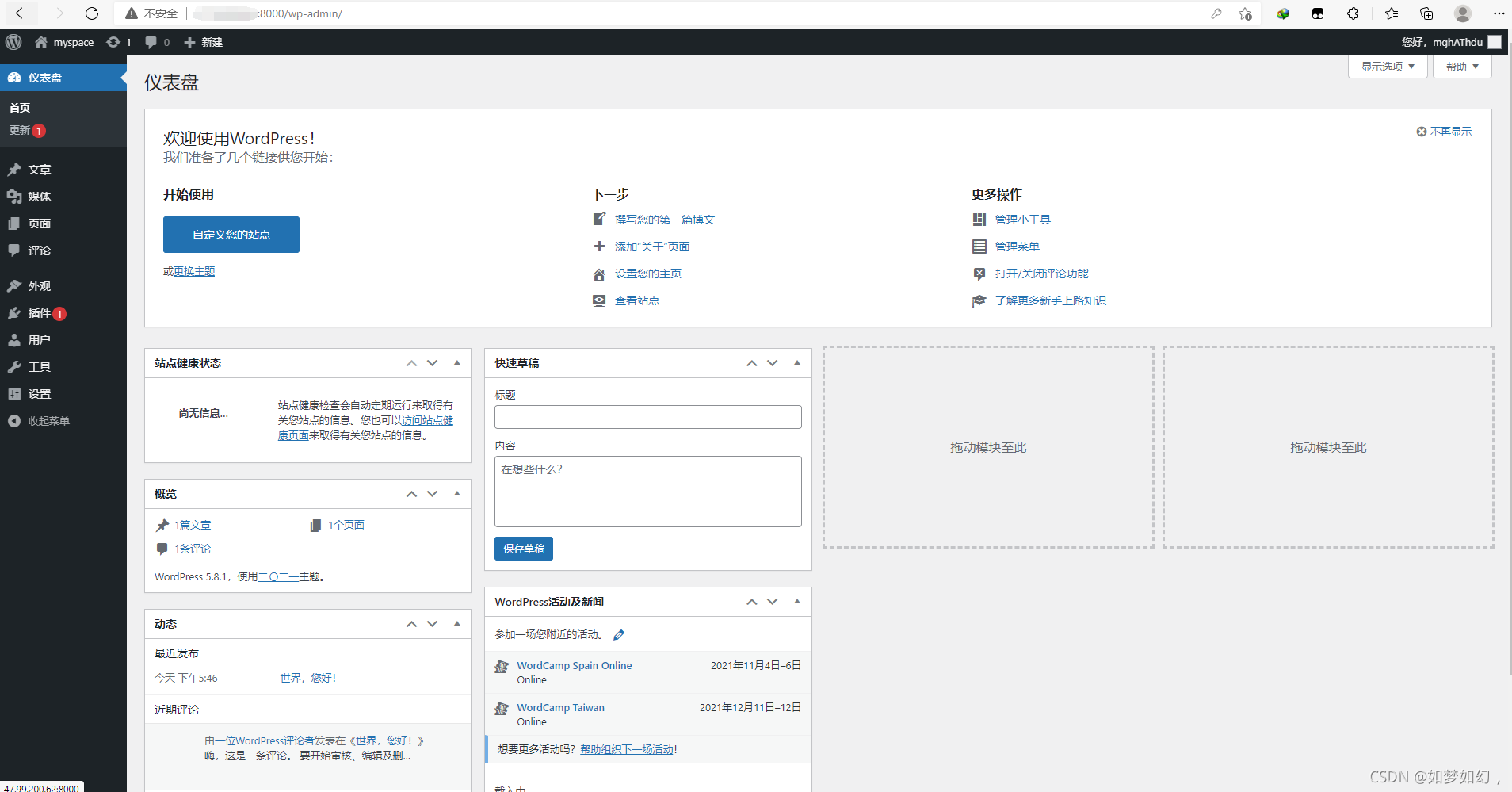Open 页面 in the sidebar menu
1512x792 pixels.
(63, 224)
